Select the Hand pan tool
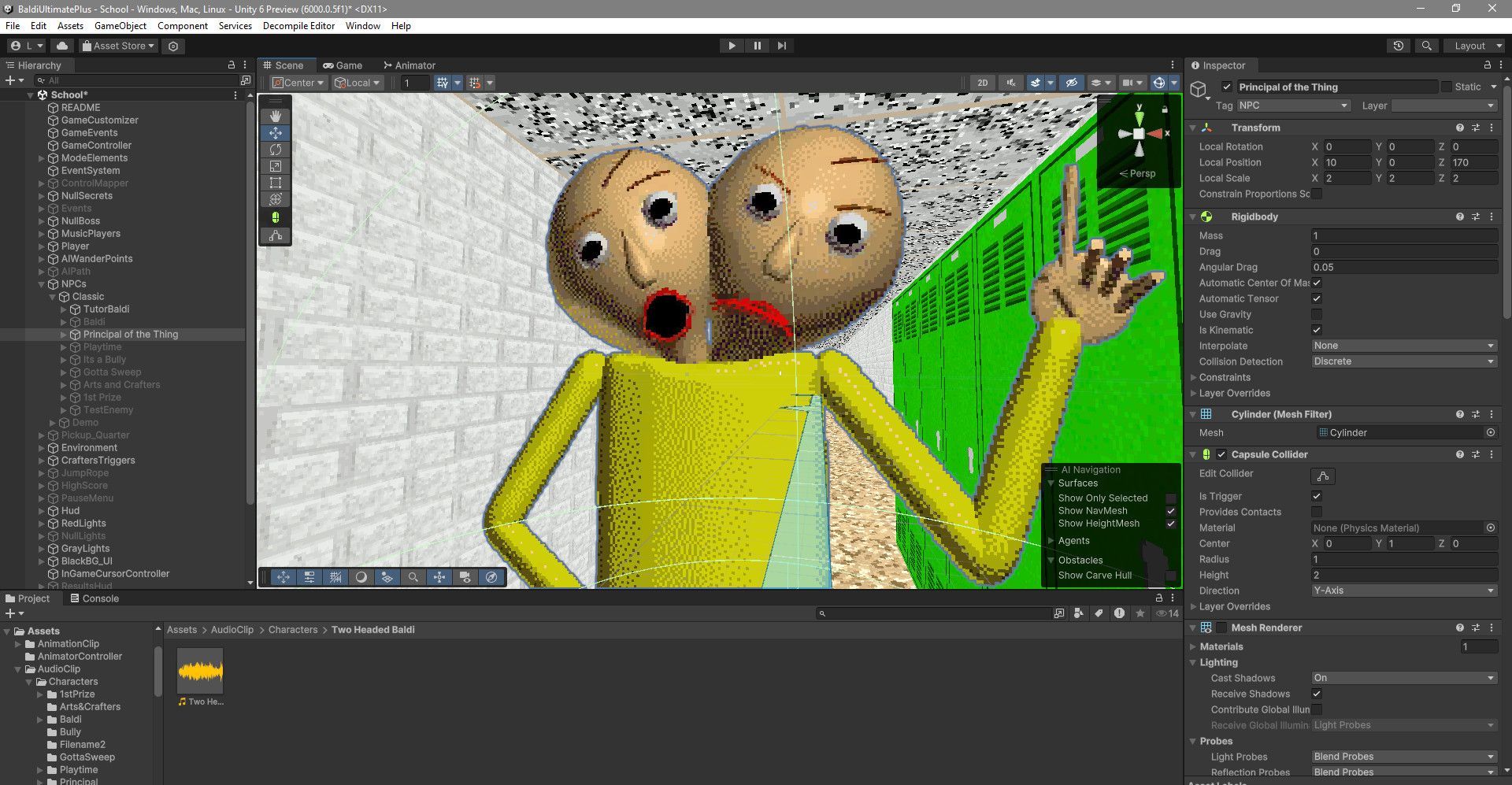Viewport: 1512px width, 785px height. click(x=276, y=117)
